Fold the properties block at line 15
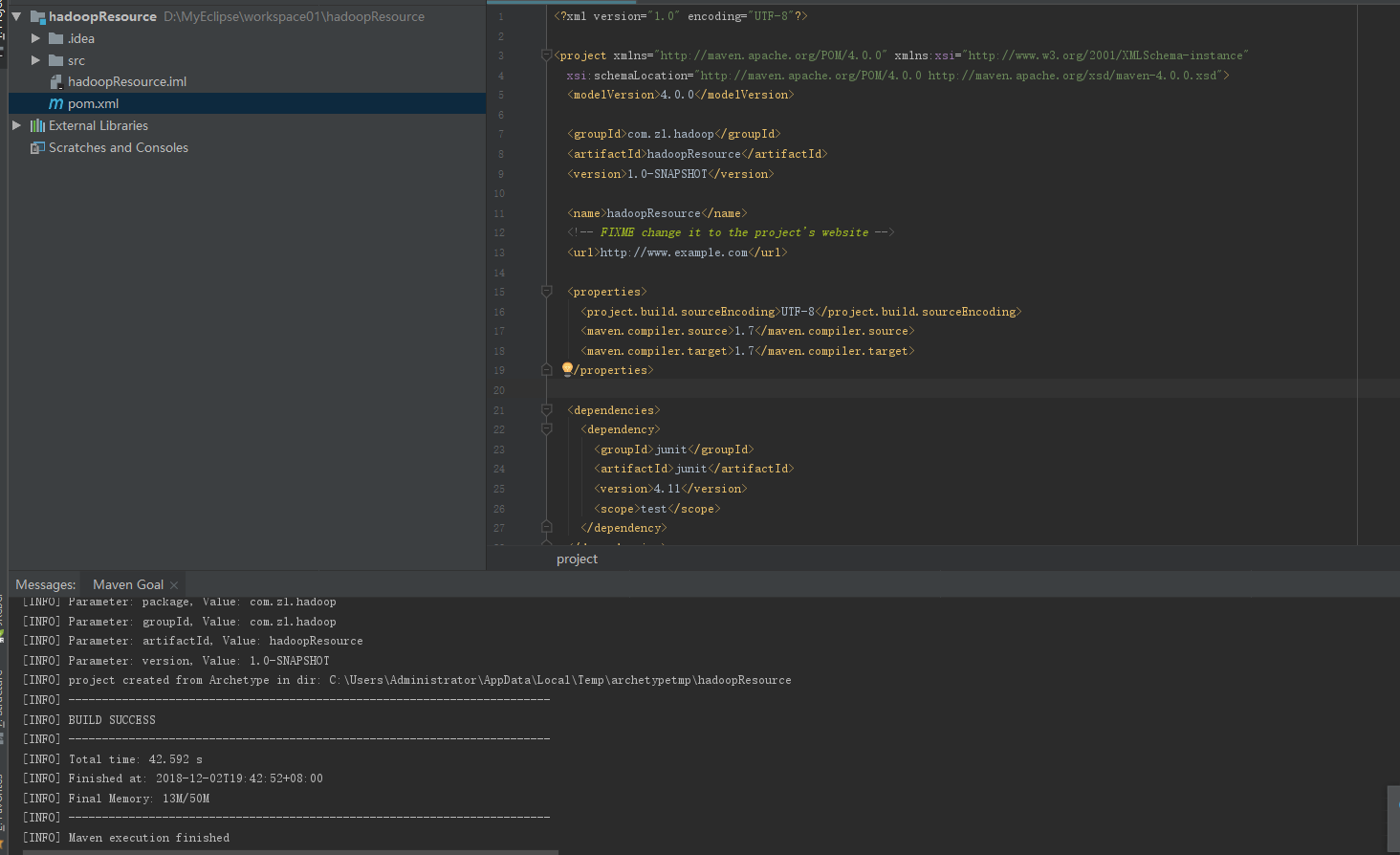The image size is (1400, 855). click(x=547, y=292)
